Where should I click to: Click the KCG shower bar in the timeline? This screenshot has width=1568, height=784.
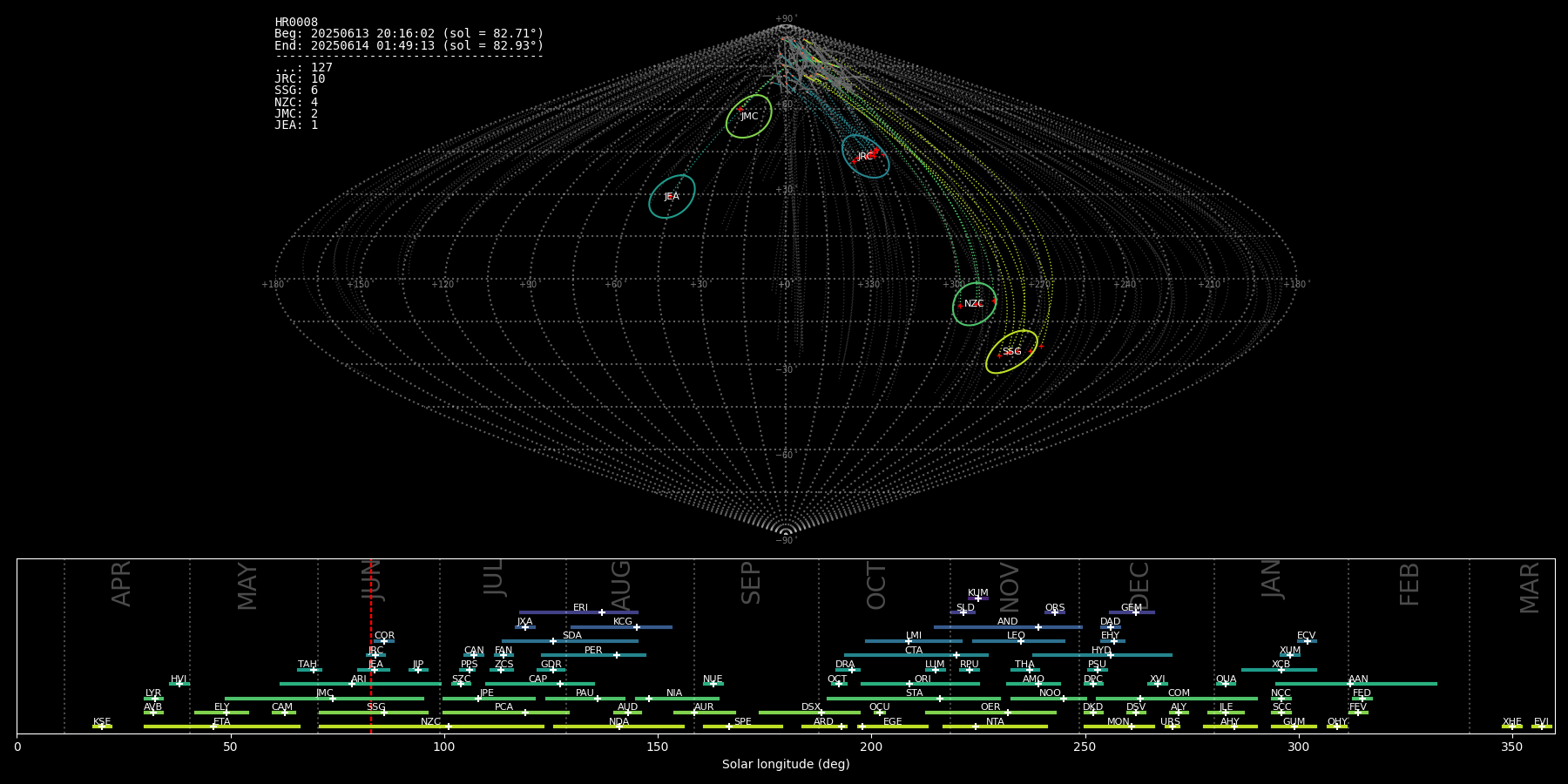click(x=621, y=627)
